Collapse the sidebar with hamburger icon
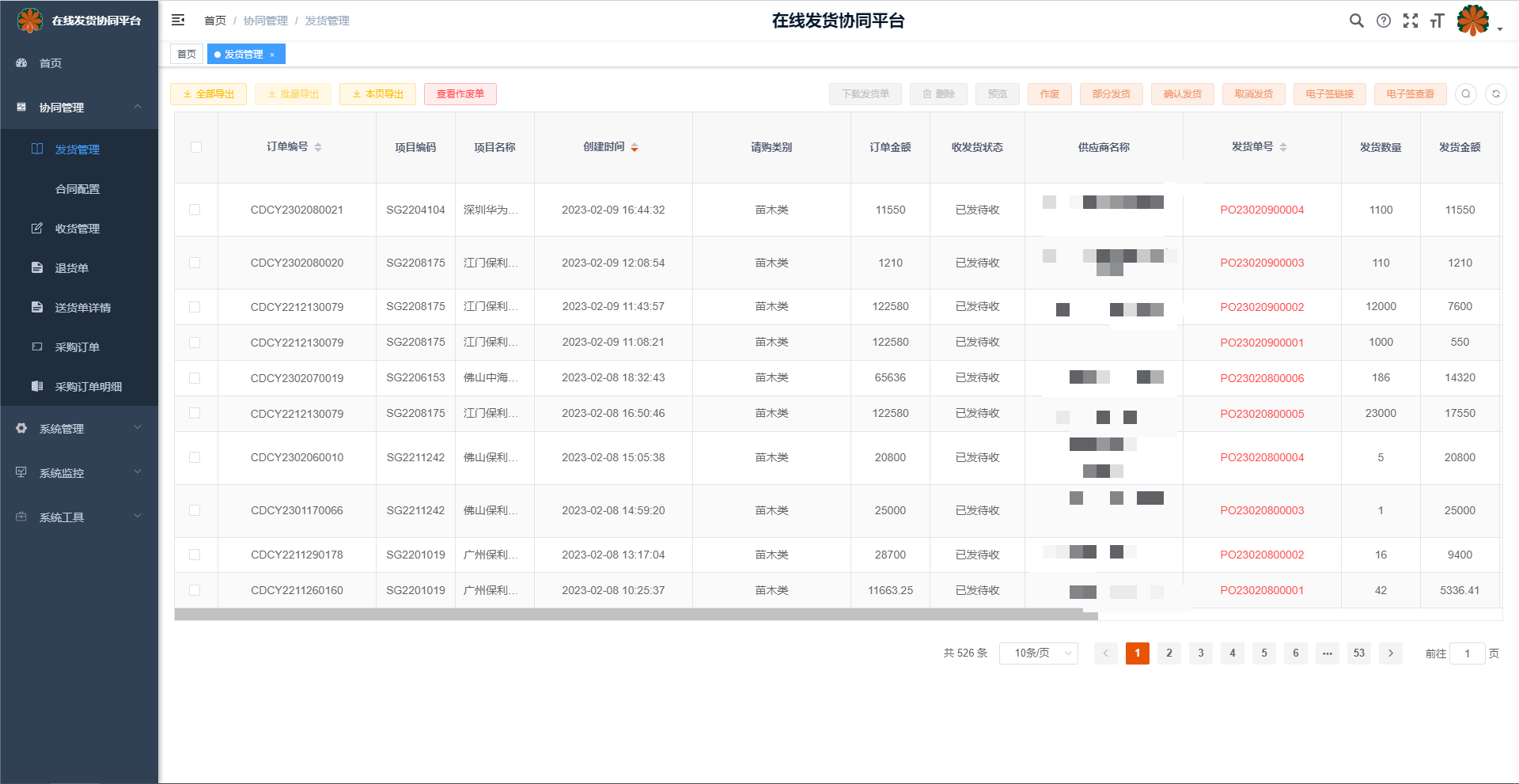The image size is (1519, 784). (178, 20)
